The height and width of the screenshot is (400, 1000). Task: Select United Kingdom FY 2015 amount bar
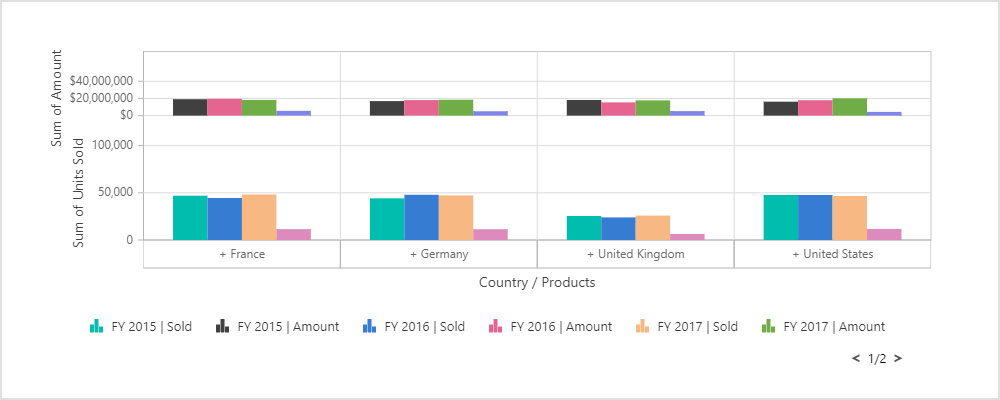tap(584, 107)
